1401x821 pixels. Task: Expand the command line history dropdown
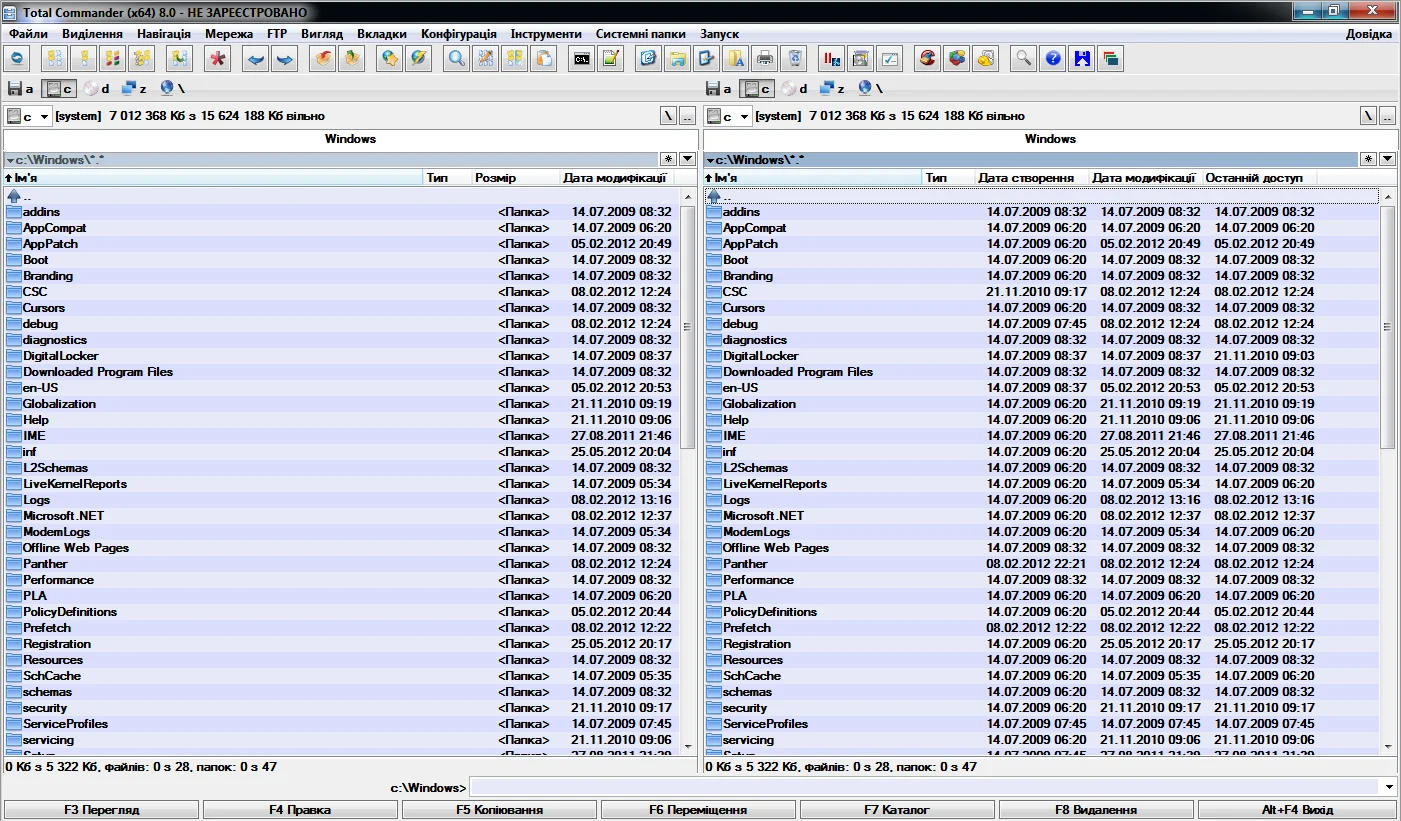tap(1388, 788)
